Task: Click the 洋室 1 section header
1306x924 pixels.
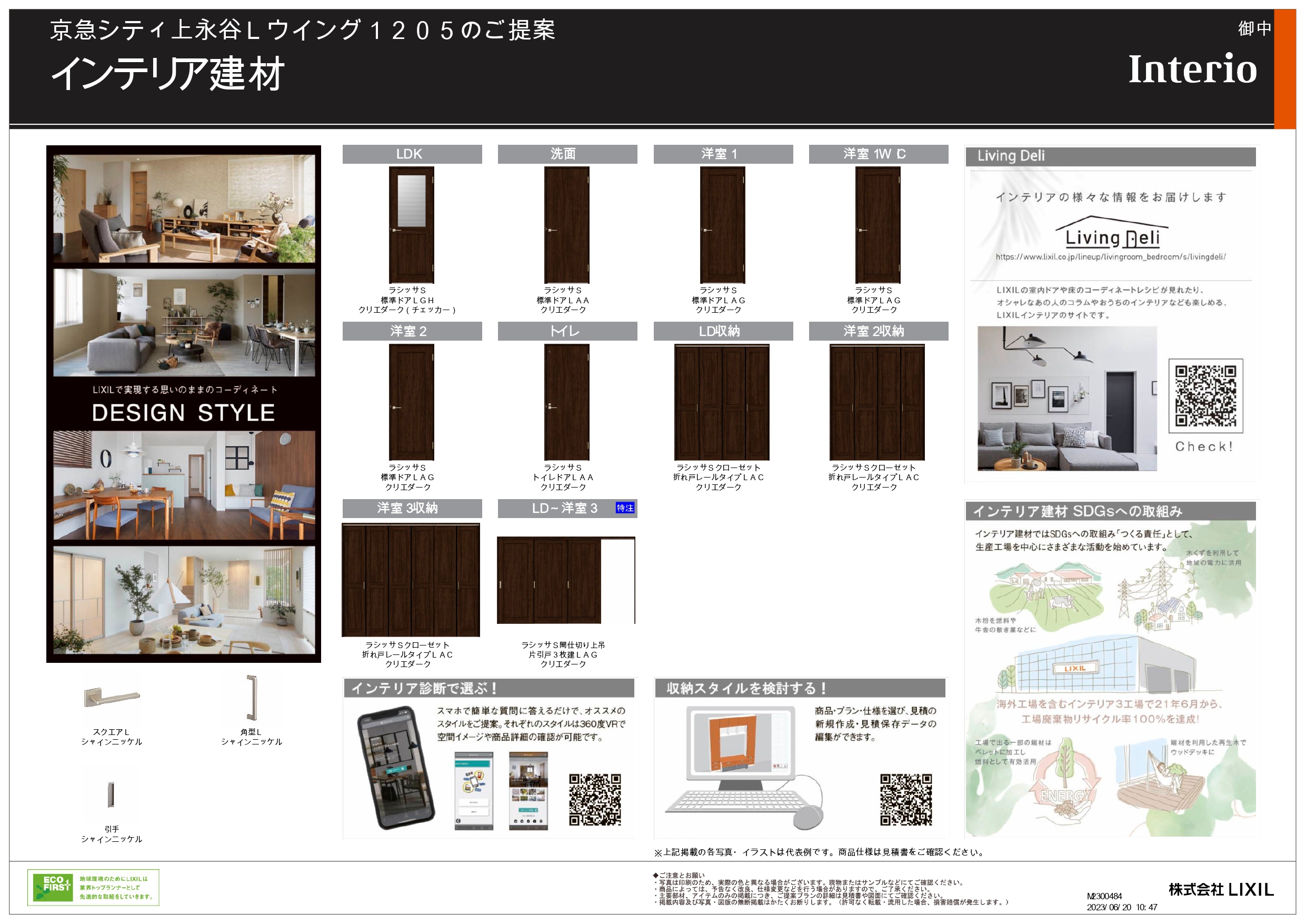Action: coord(723,154)
